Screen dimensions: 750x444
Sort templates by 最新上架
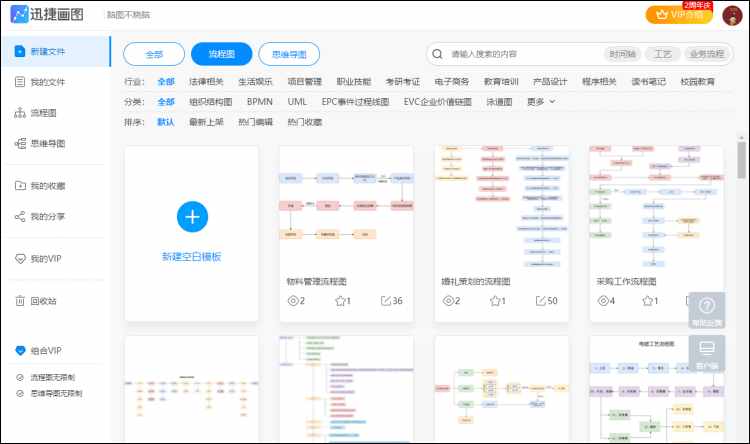206,122
